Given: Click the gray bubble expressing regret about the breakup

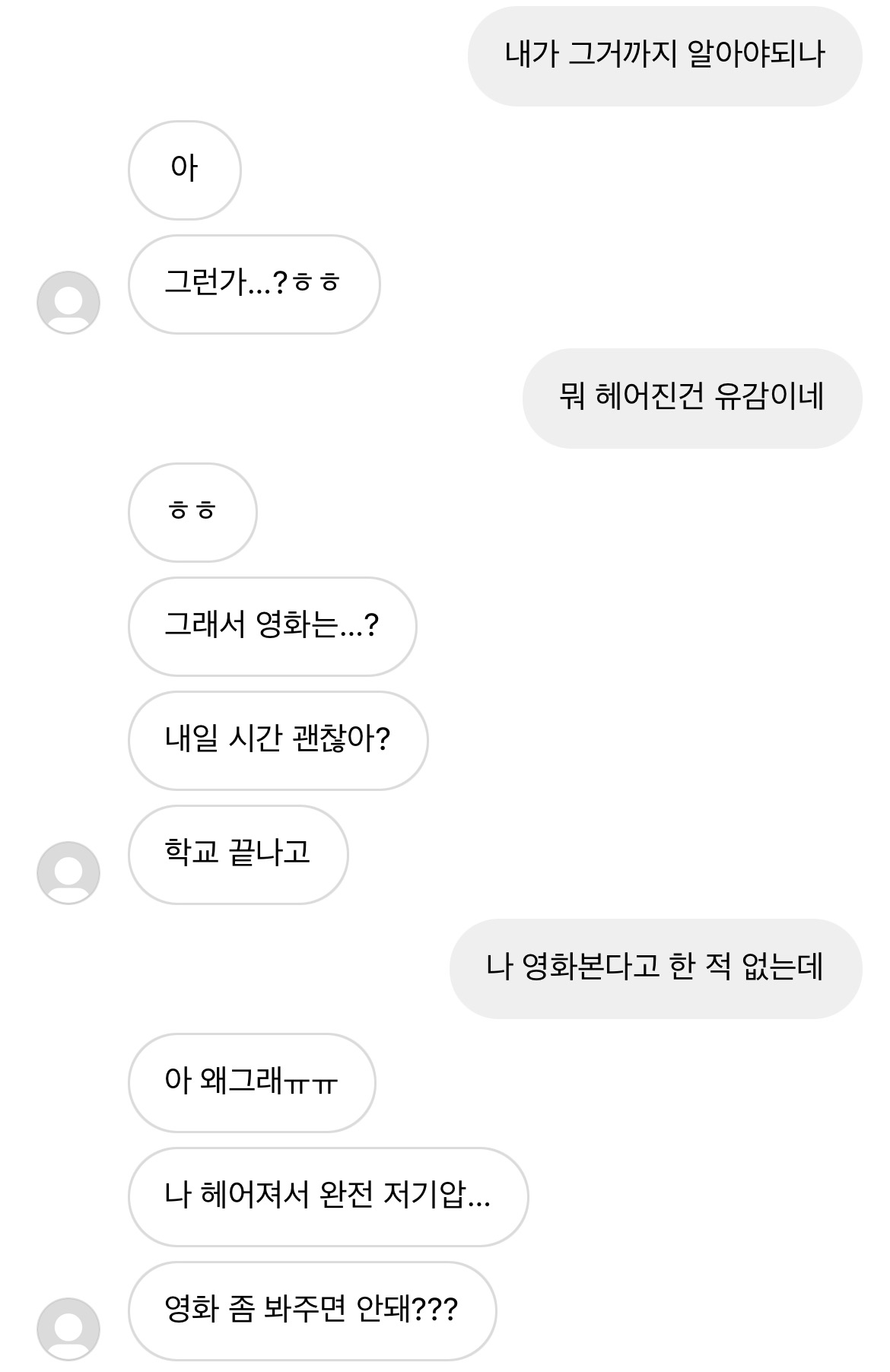Looking at the screenshot, I should (691, 398).
